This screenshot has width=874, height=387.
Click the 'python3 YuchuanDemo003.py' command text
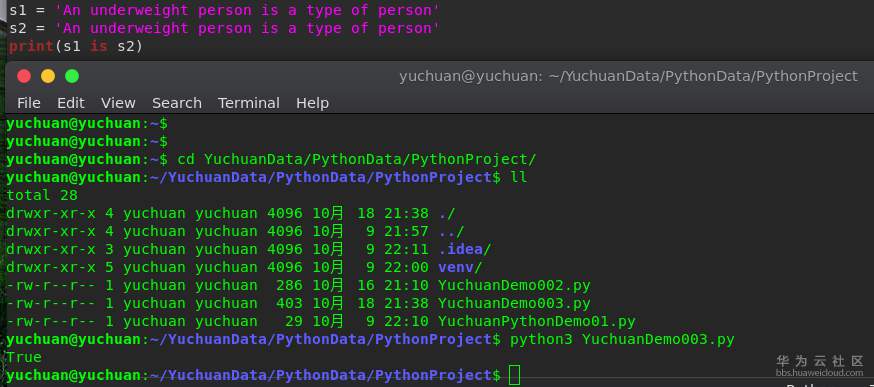[x=622, y=340]
